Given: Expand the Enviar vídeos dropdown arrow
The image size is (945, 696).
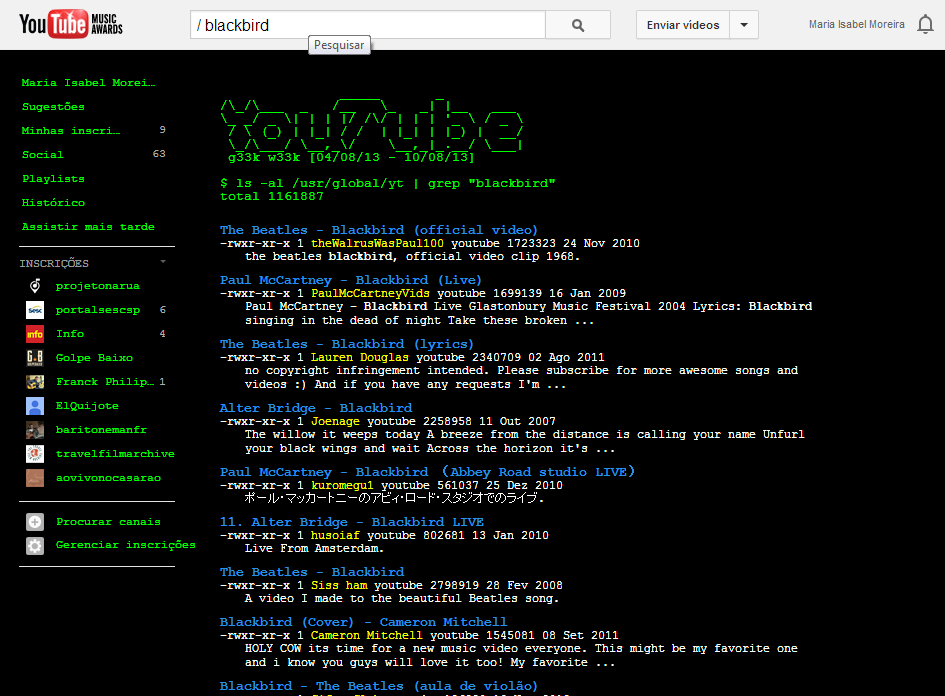Looking at the screenshot, I should (744, 25).
